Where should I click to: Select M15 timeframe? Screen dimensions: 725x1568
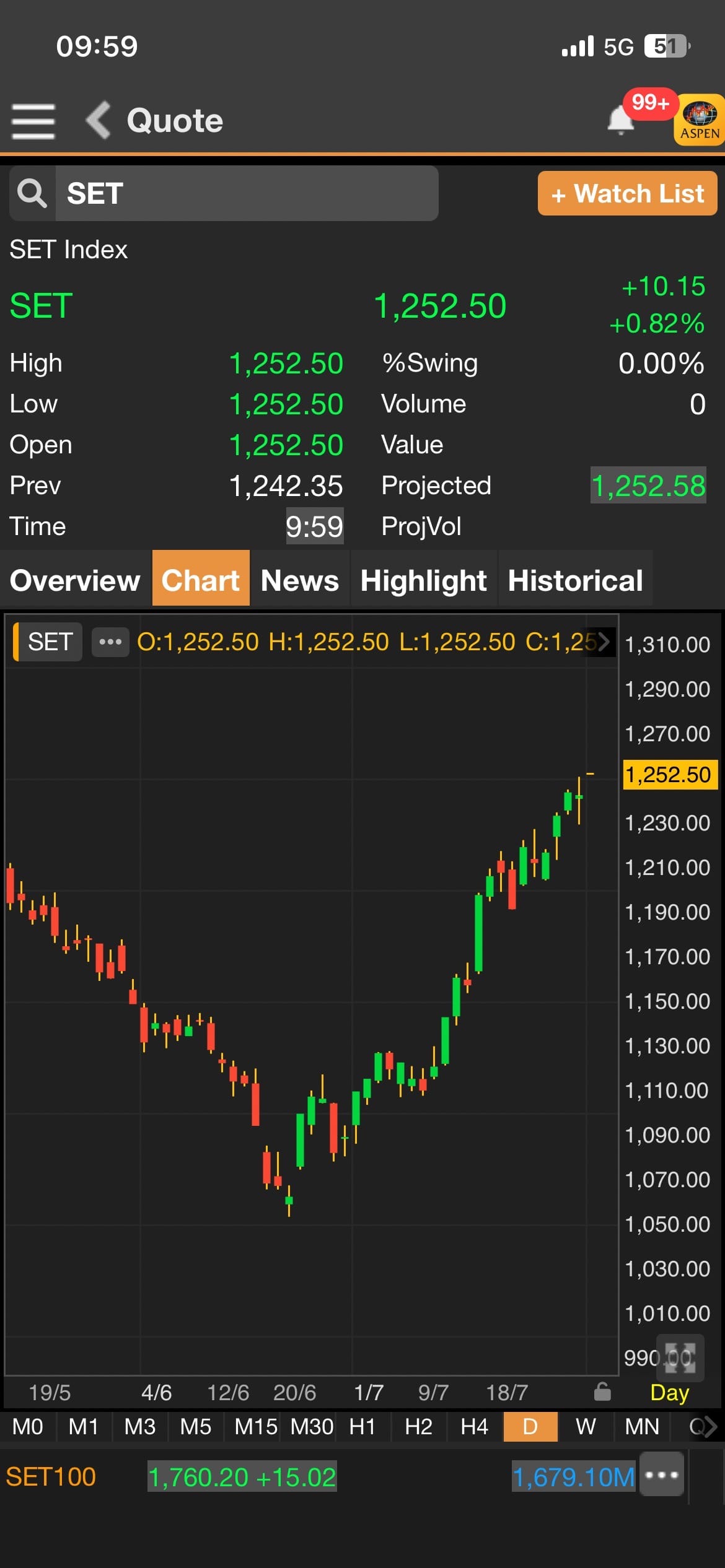(x=255, y=1427)
